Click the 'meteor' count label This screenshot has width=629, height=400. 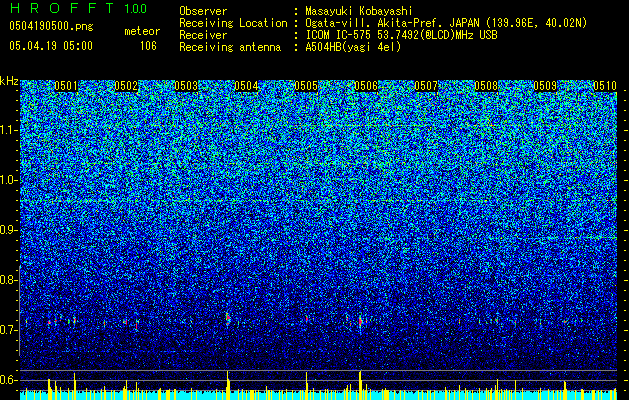[x=142, y=31]
